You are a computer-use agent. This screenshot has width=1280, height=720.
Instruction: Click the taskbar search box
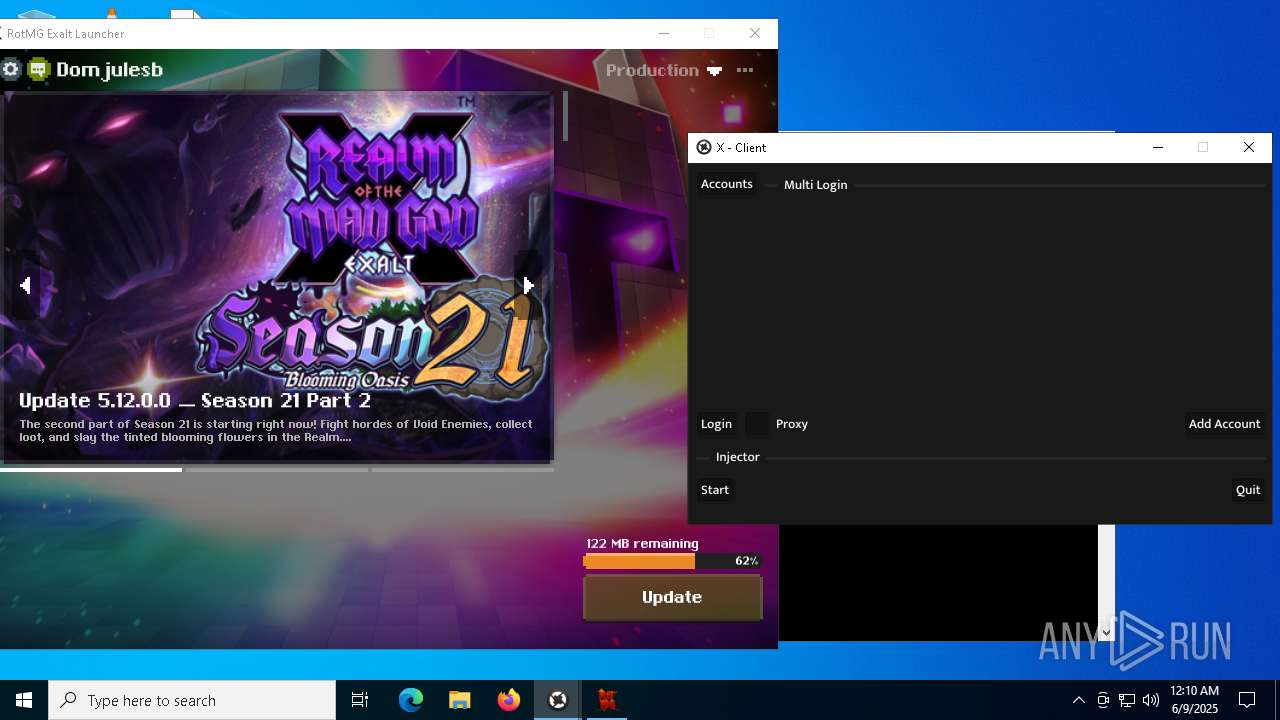coord(192,700)
